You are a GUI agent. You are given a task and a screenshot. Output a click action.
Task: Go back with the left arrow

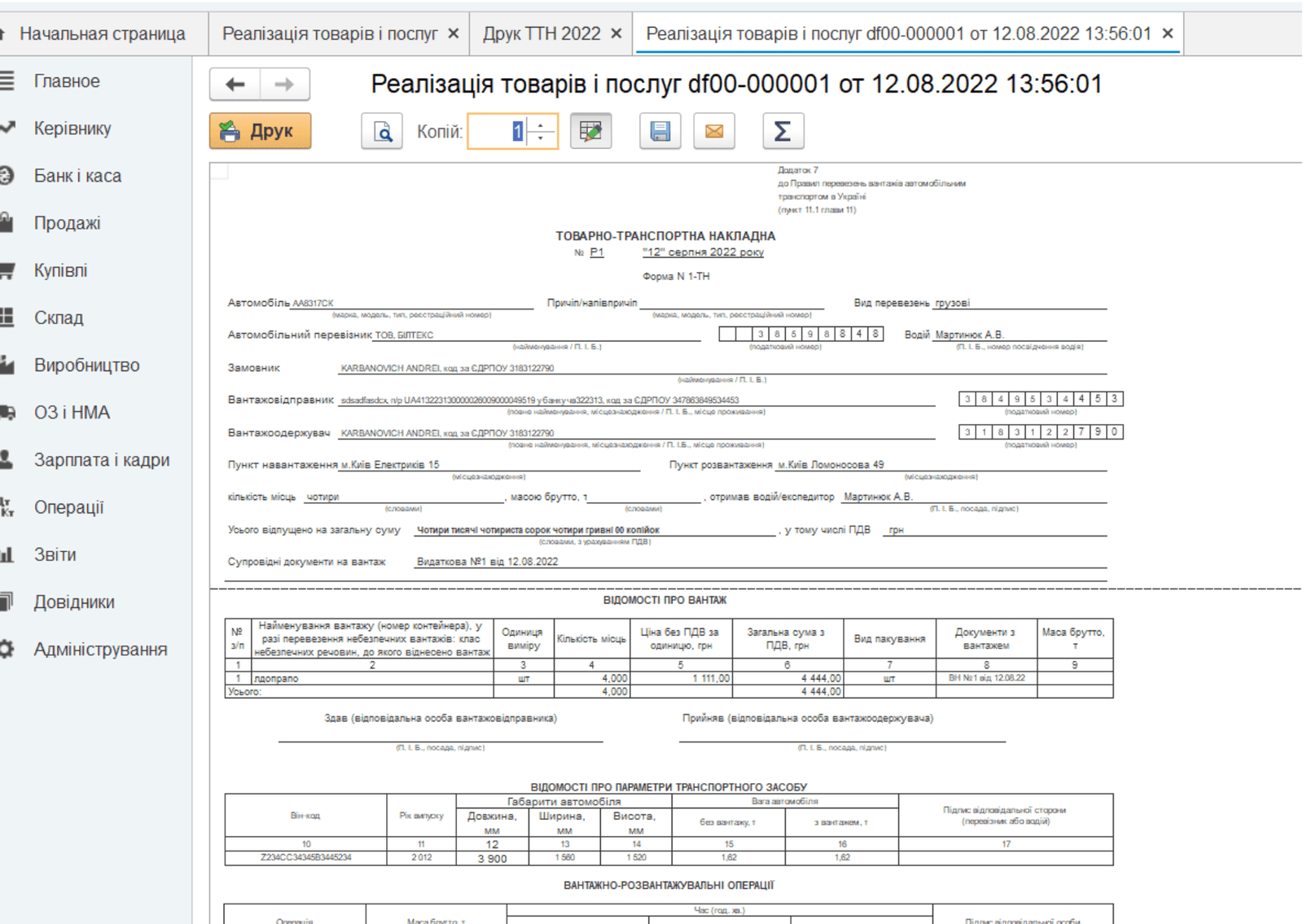pos(235,85)
